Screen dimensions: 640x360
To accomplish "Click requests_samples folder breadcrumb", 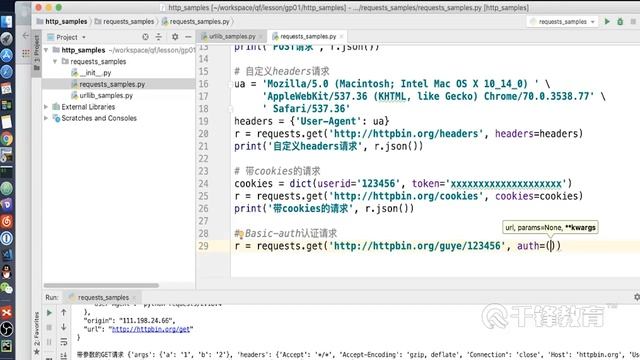I will [124, 22].
